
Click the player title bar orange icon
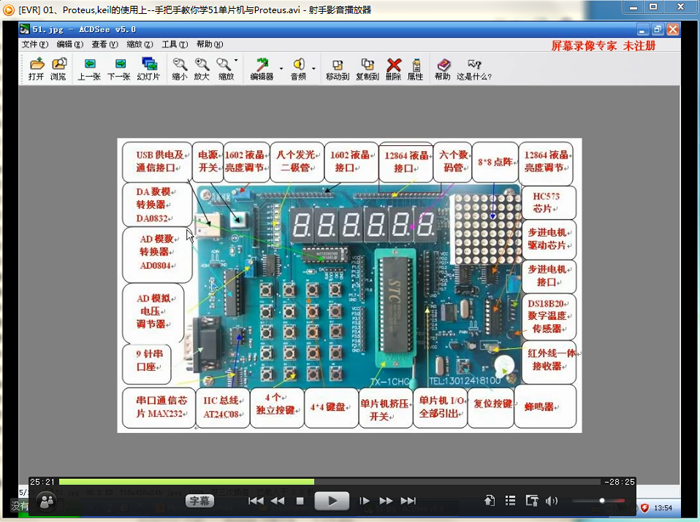click(8, 9)
